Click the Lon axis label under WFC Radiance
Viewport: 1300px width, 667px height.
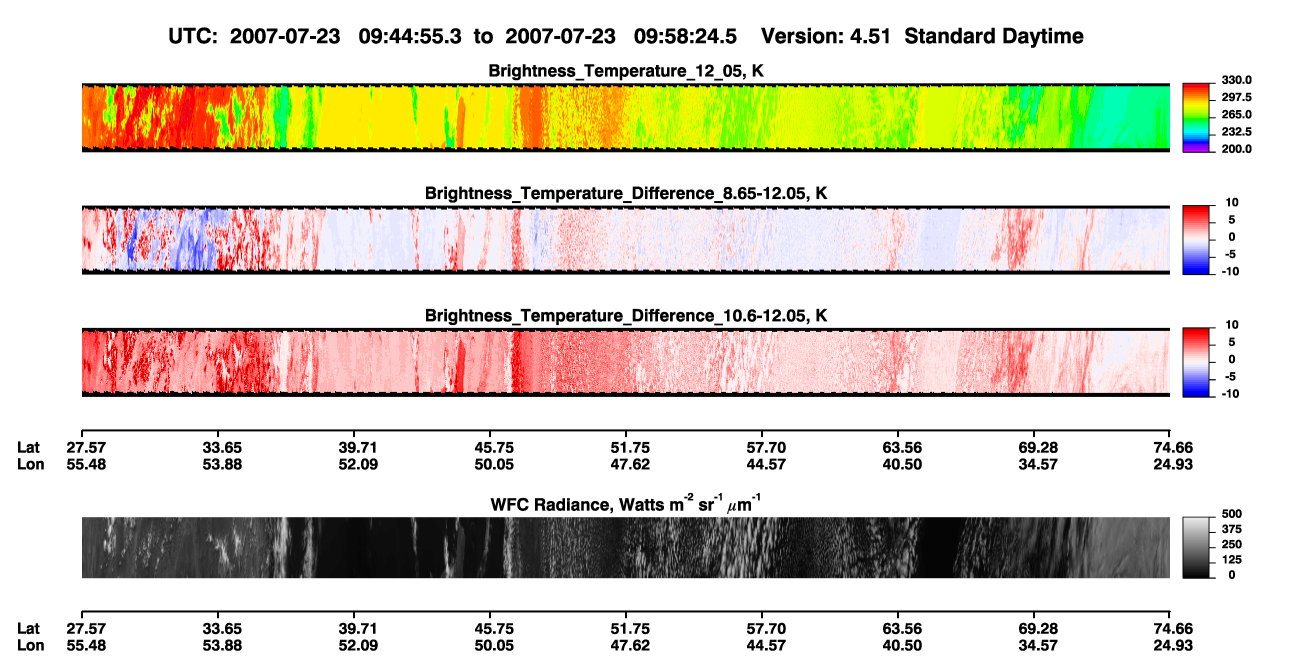(x=30, y=645)
